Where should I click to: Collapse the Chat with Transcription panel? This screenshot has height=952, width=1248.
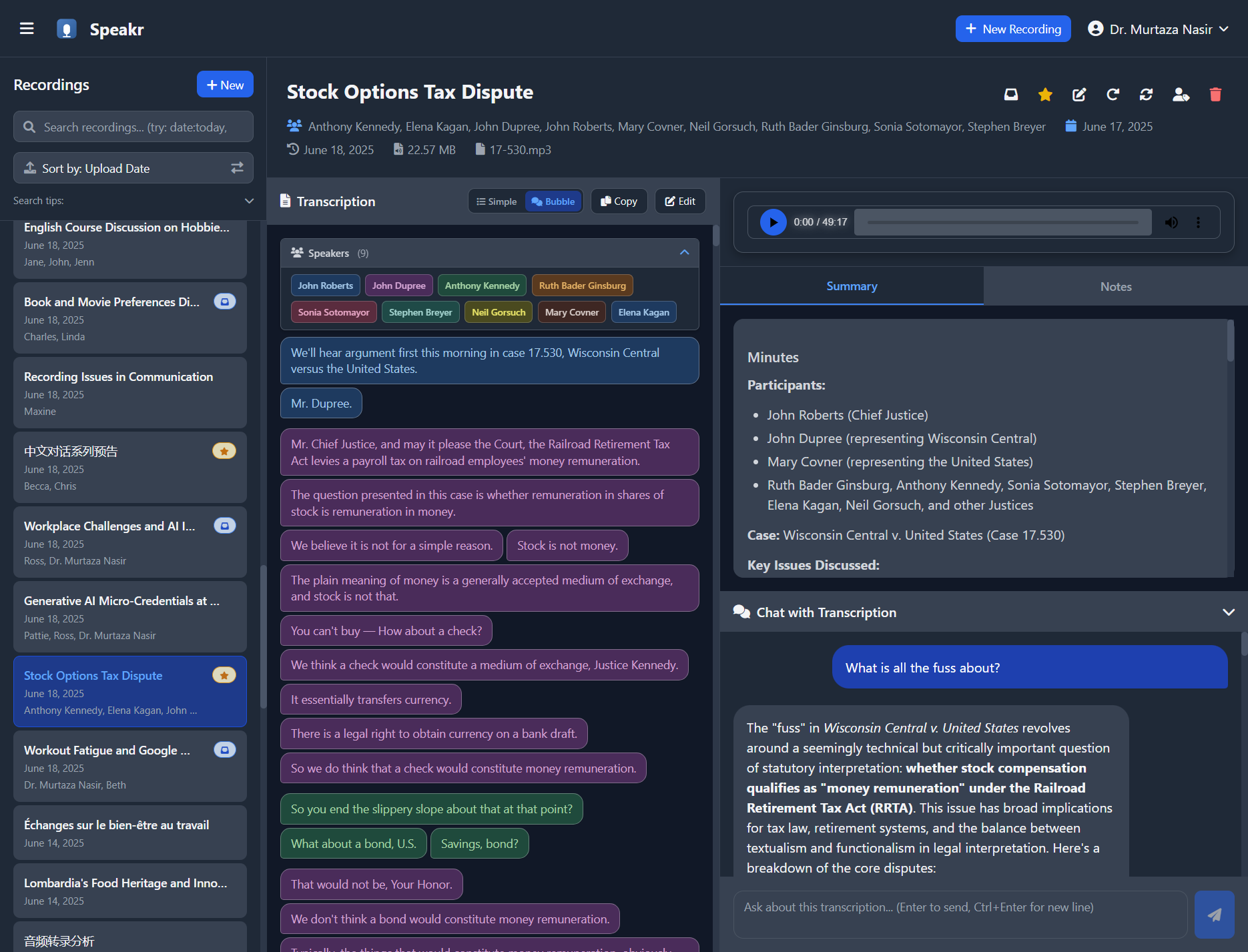pos(1228,612)
